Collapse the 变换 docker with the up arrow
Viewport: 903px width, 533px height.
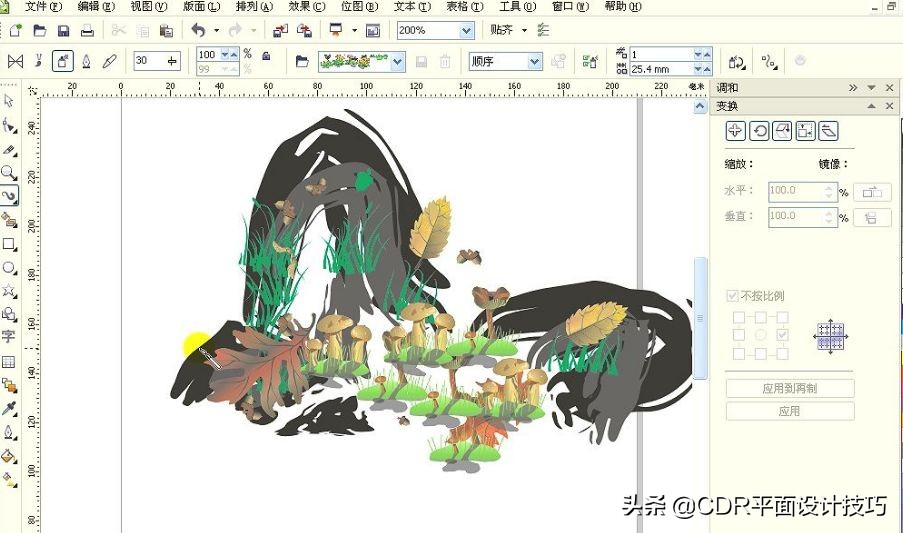(871, 106)
